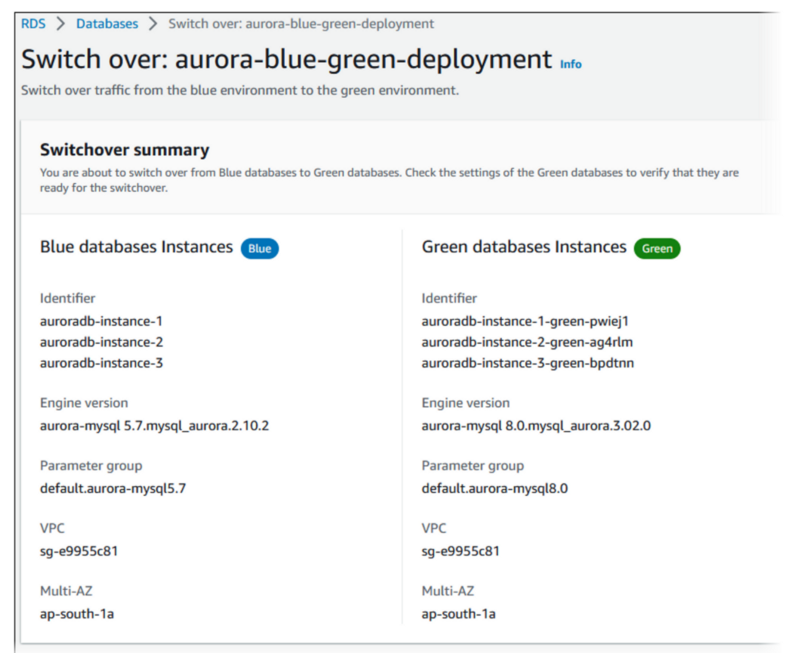Click the Green Multi-AZ value ap-south-1a

[x=458, y=614]
